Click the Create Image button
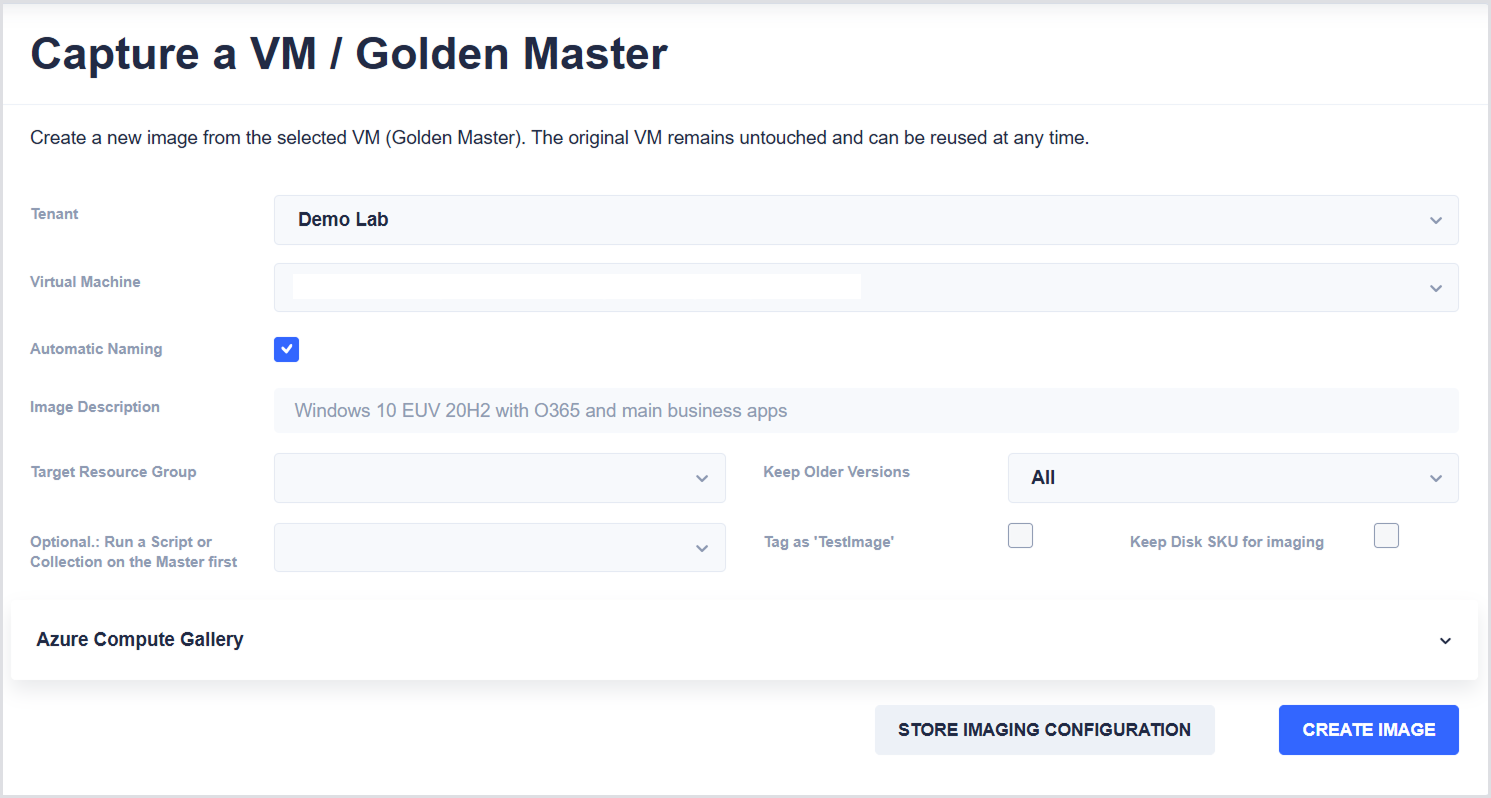This screenshot has width=1491, height=798. pyautogui.click(x=1369, y=730)
